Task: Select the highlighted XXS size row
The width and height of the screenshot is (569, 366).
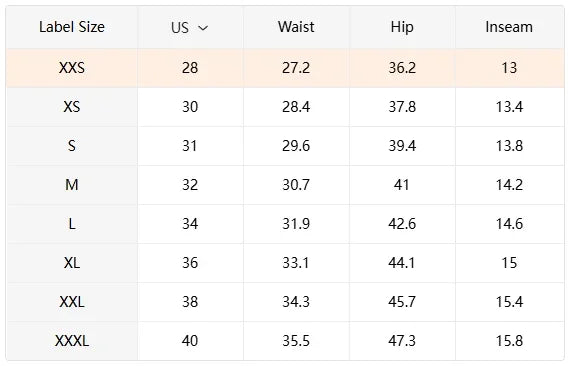Action: point(285,68)
